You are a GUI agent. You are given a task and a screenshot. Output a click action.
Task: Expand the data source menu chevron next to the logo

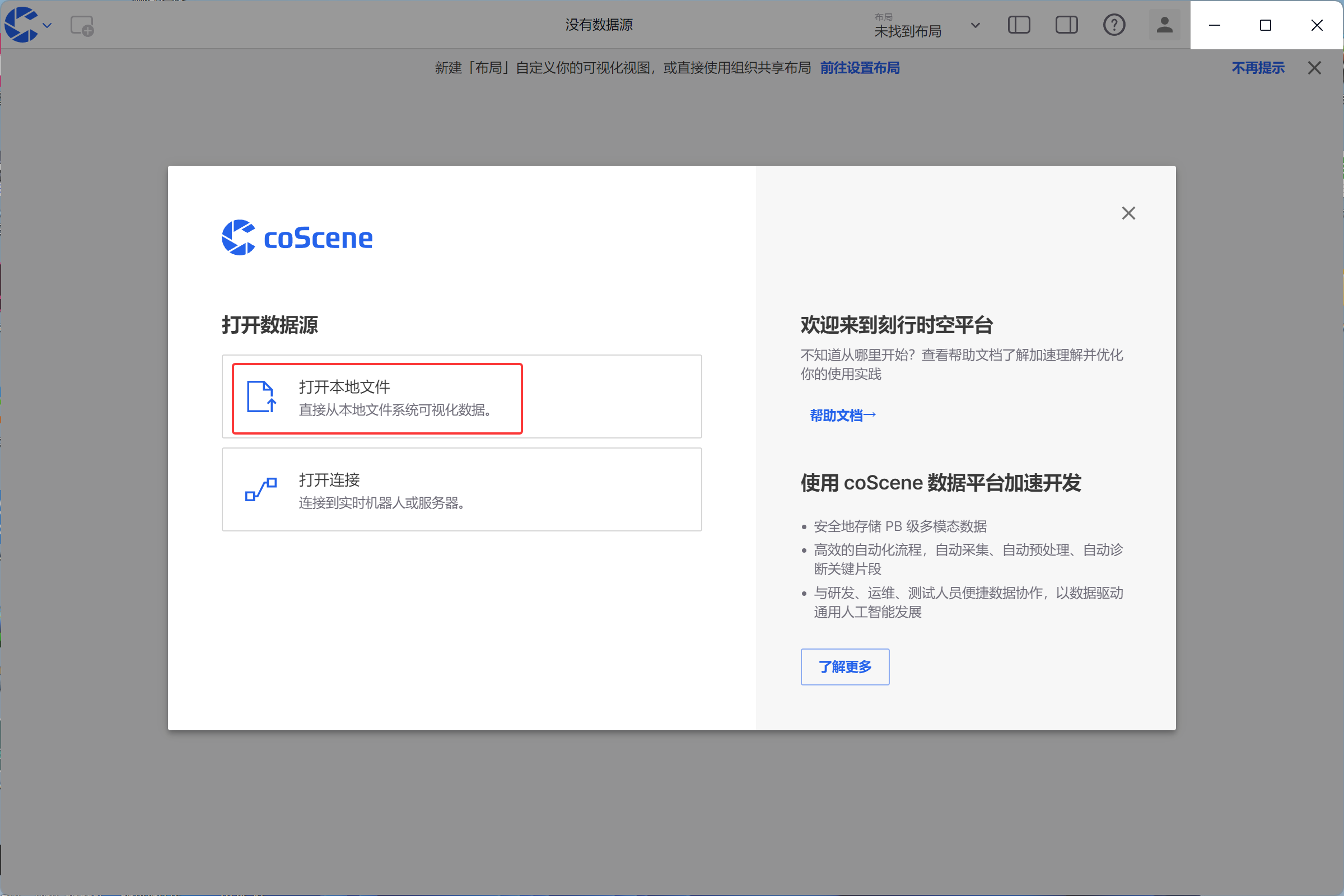coord(48,25)
